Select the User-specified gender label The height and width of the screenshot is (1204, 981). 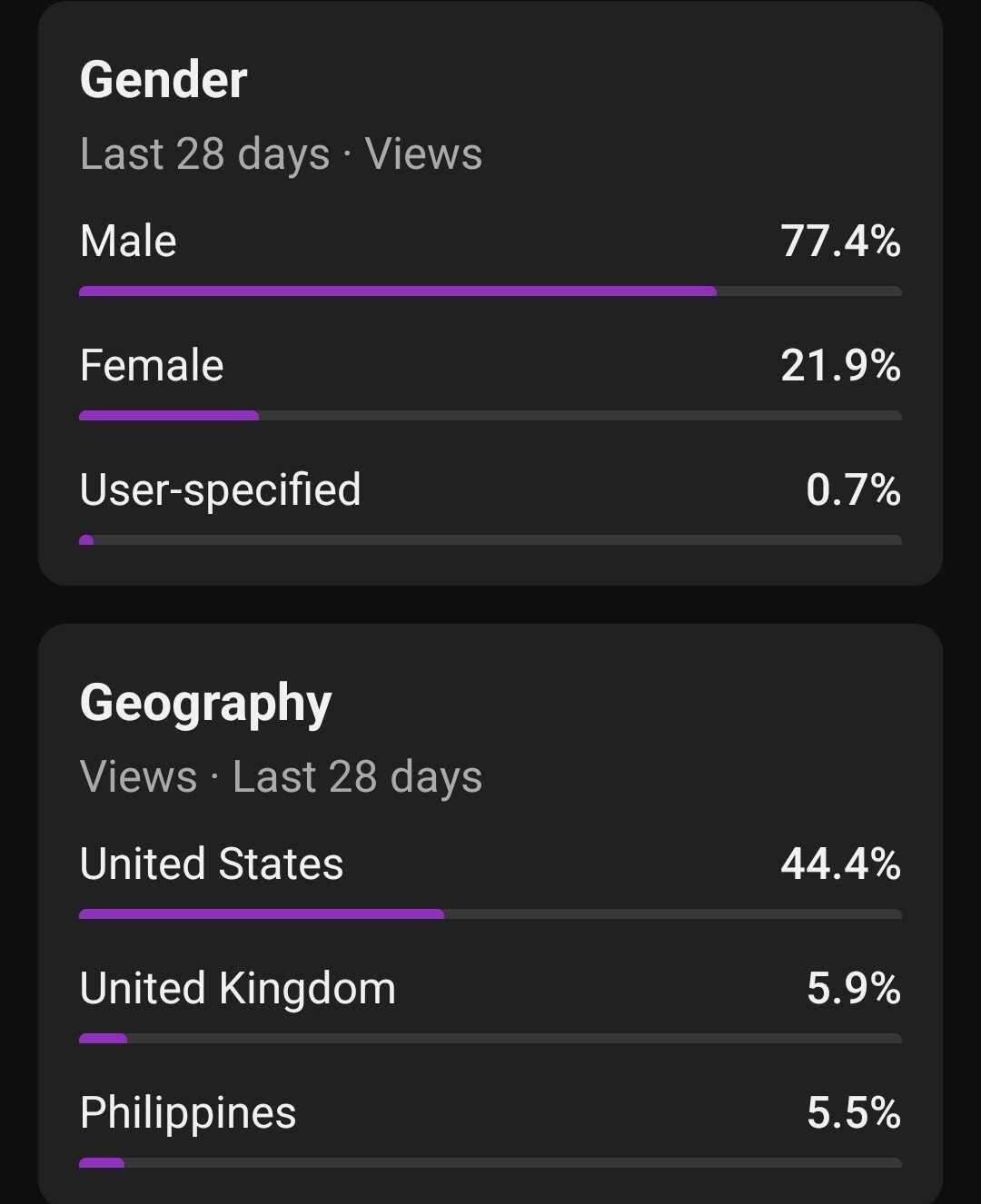tap(220, 490)
